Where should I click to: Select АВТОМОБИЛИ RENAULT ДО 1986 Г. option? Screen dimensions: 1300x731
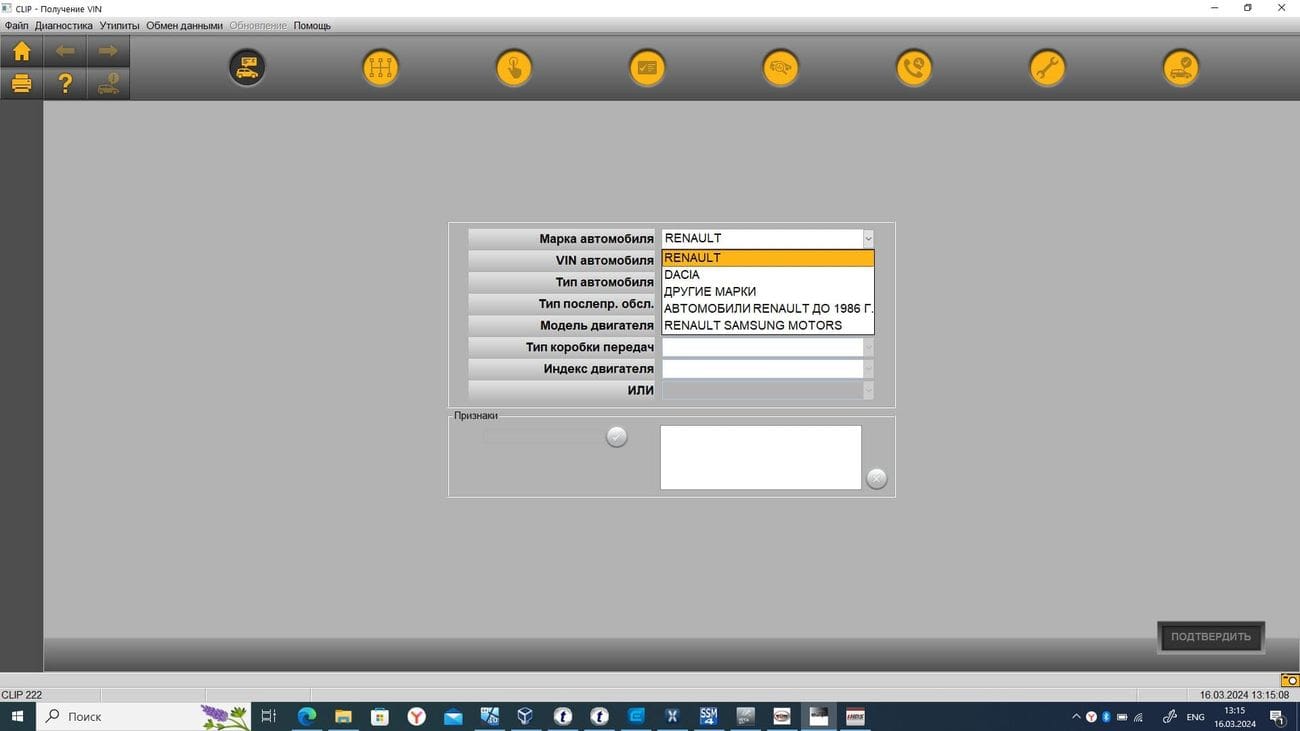(768, 308)
